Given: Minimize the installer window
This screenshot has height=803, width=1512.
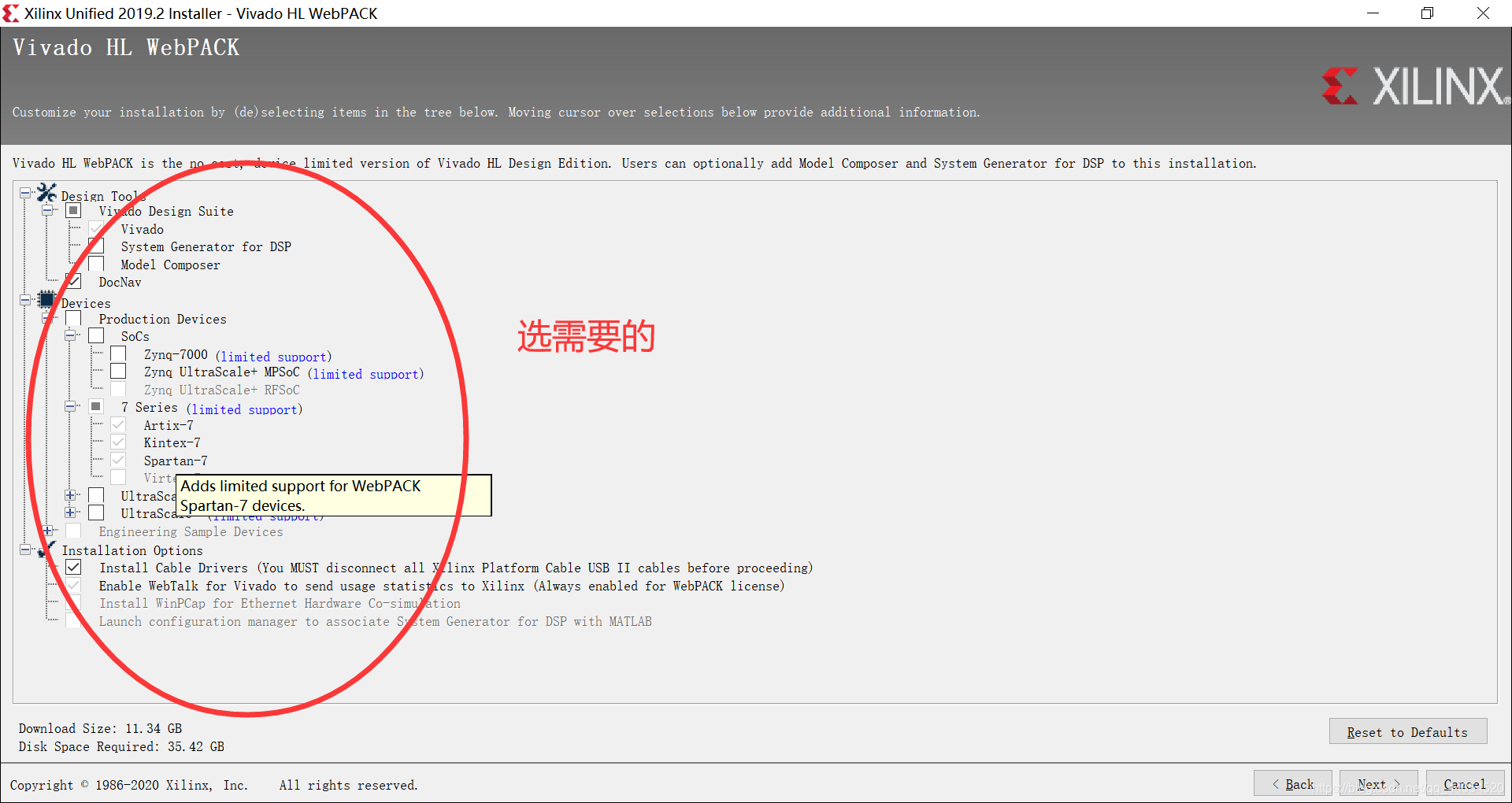Looking at the screenshot, I should (1373, 13).
